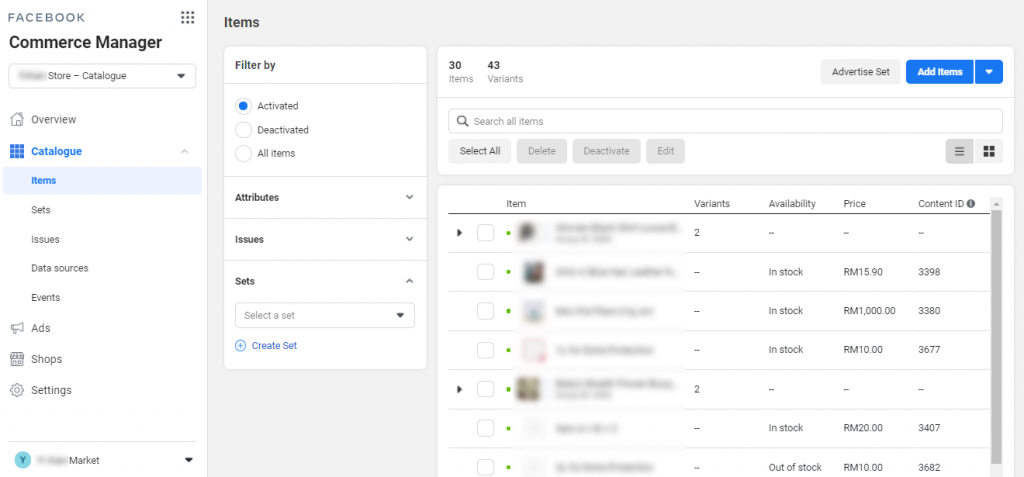Click the Deactivate button

click(x=607, y=151)
